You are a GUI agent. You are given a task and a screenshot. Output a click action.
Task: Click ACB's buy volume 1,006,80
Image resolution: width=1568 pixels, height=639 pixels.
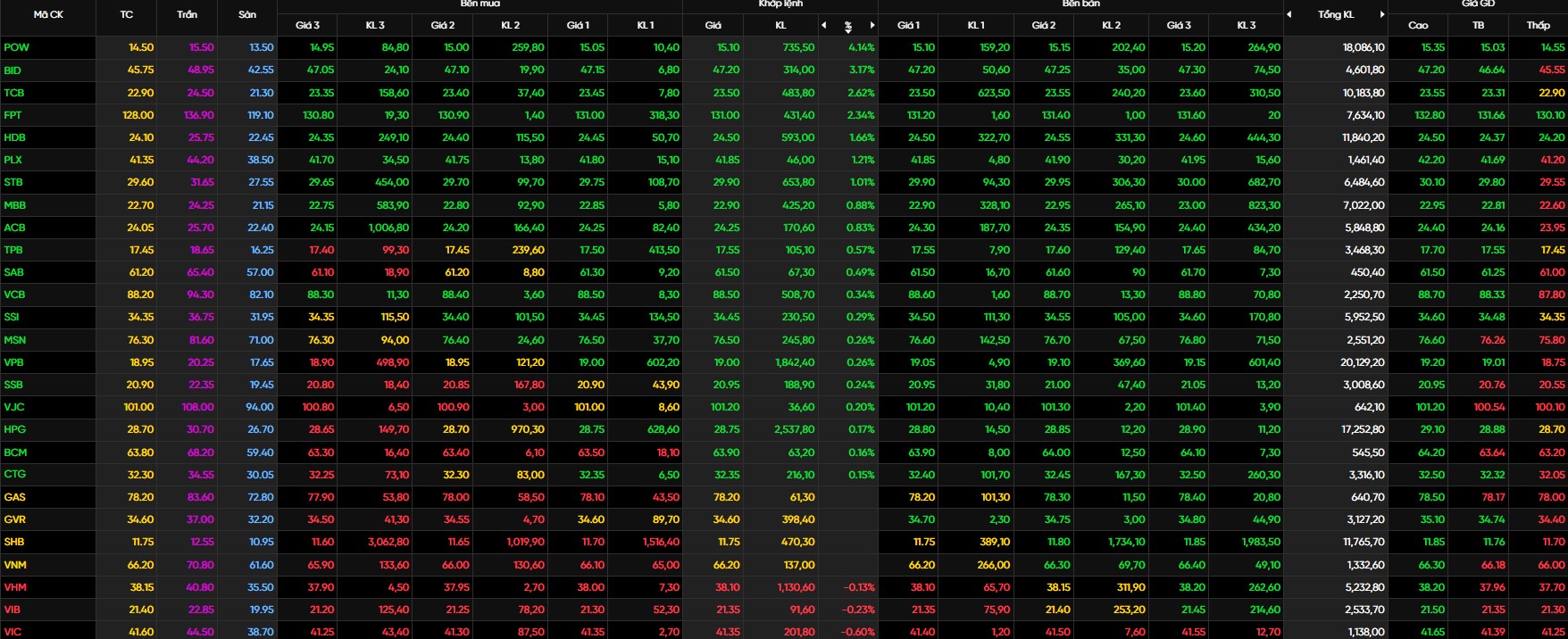(388, 228)
